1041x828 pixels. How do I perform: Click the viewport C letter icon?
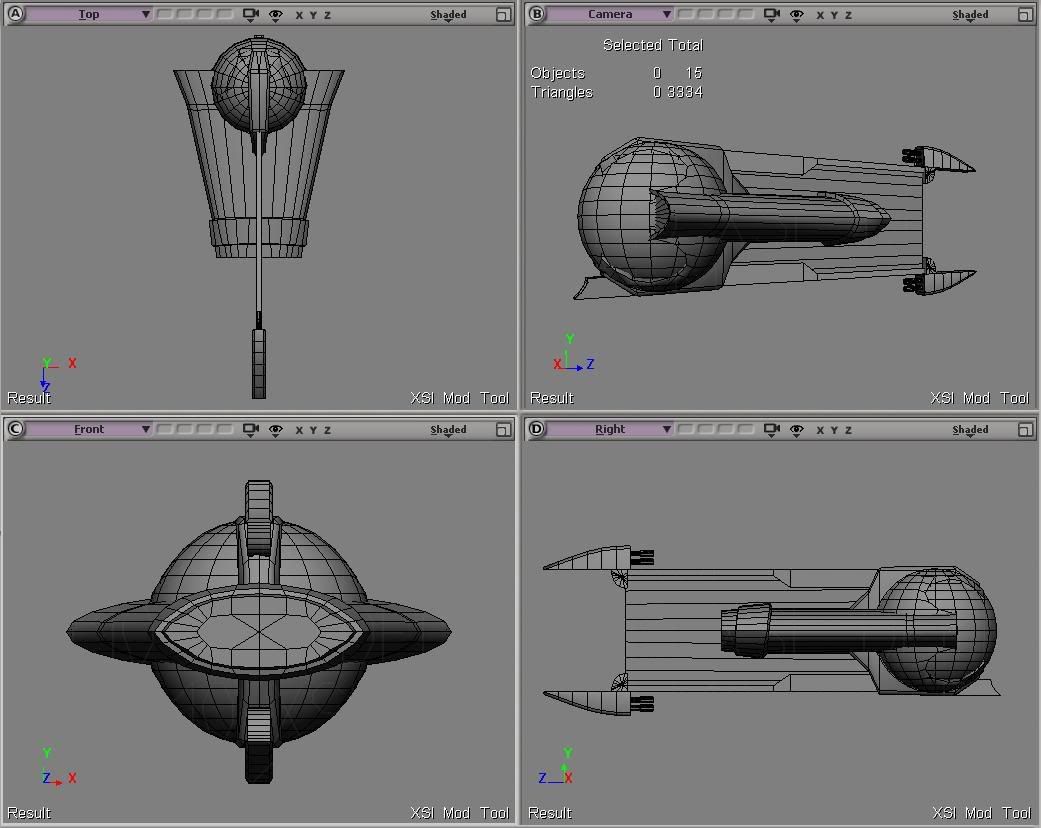(x=15, y=429)
